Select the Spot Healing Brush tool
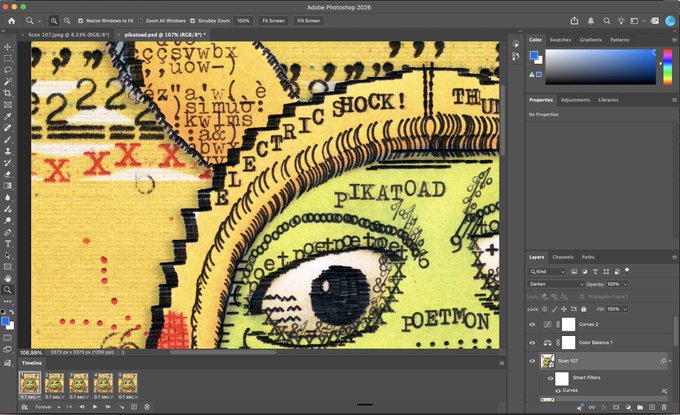Viewport: 680px width, 415px height. (x=8, y=128)
